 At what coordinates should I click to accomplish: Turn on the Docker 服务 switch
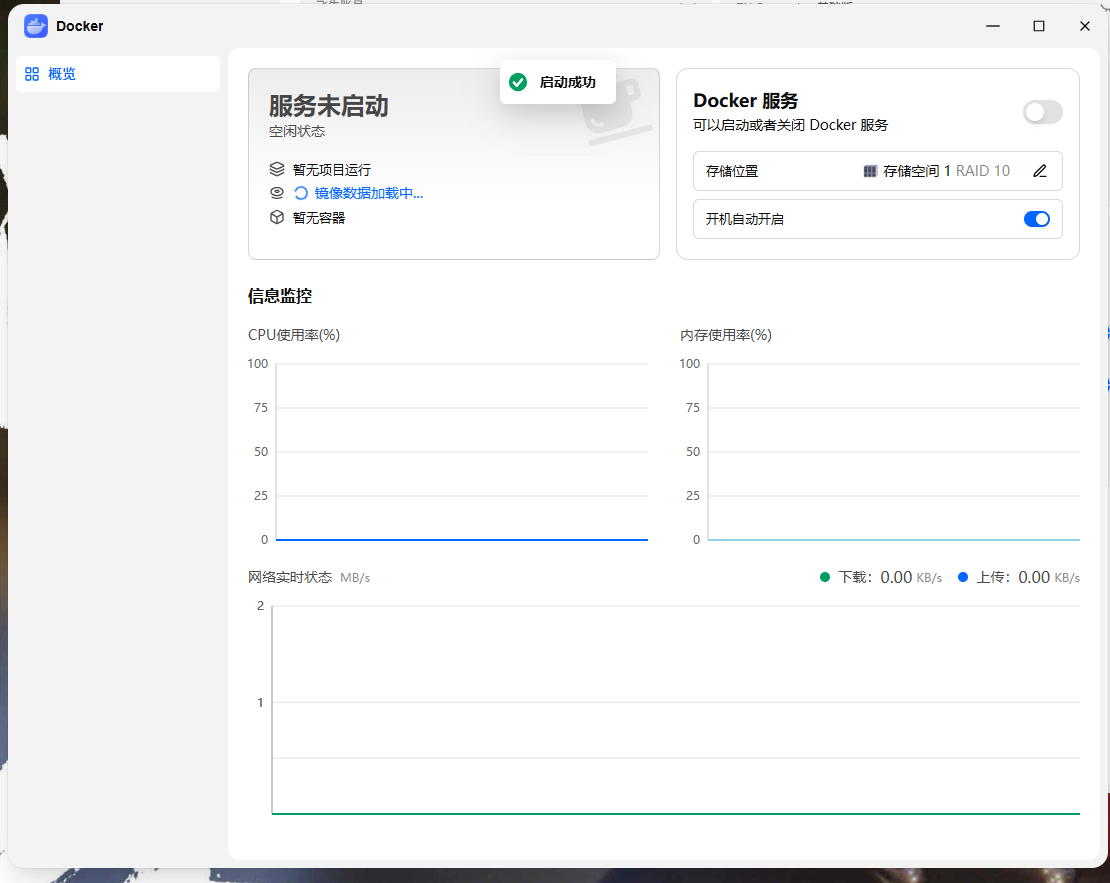click(1042, 112)
